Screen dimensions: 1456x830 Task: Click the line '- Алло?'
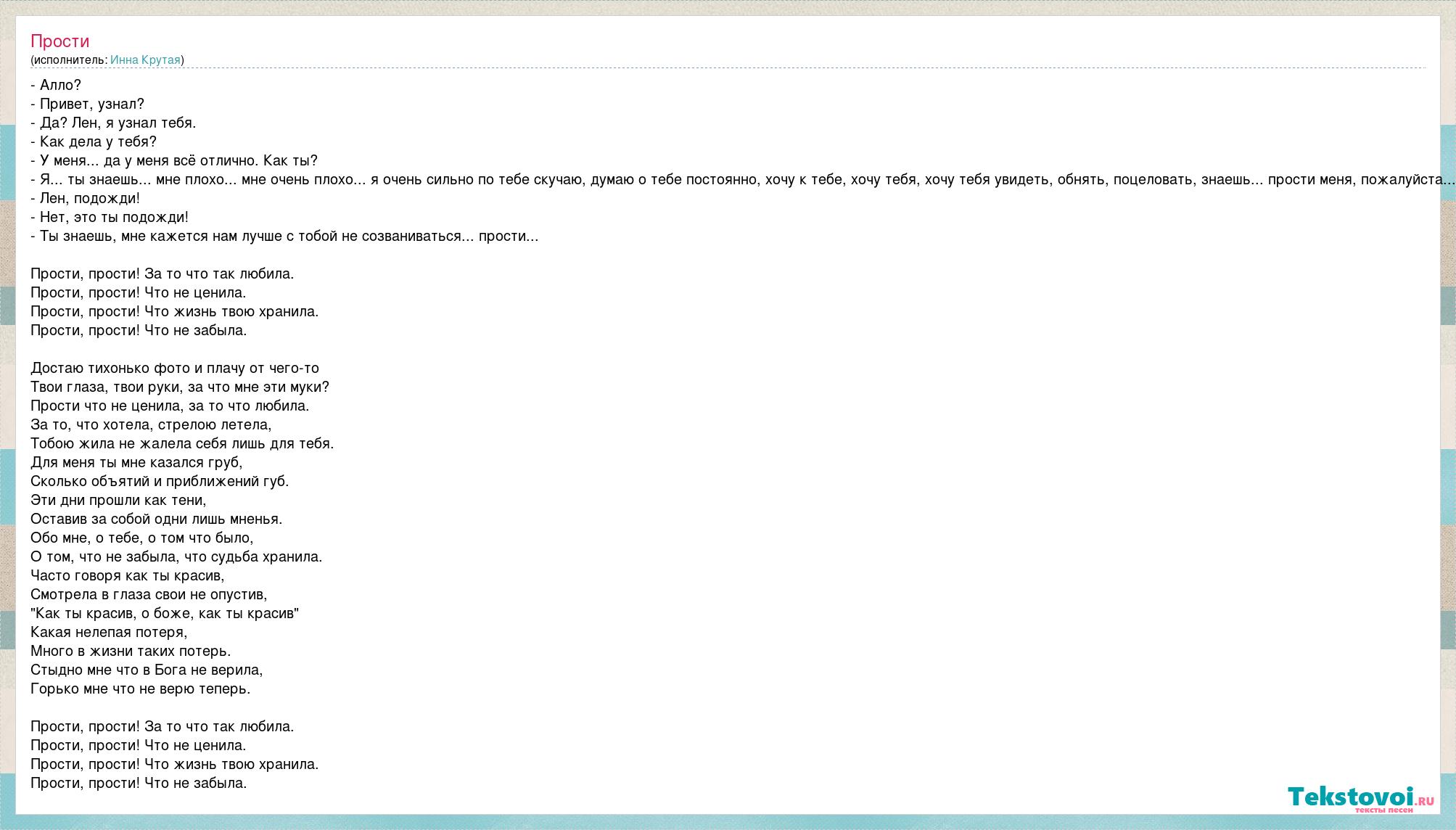click(x=56, y=85)
